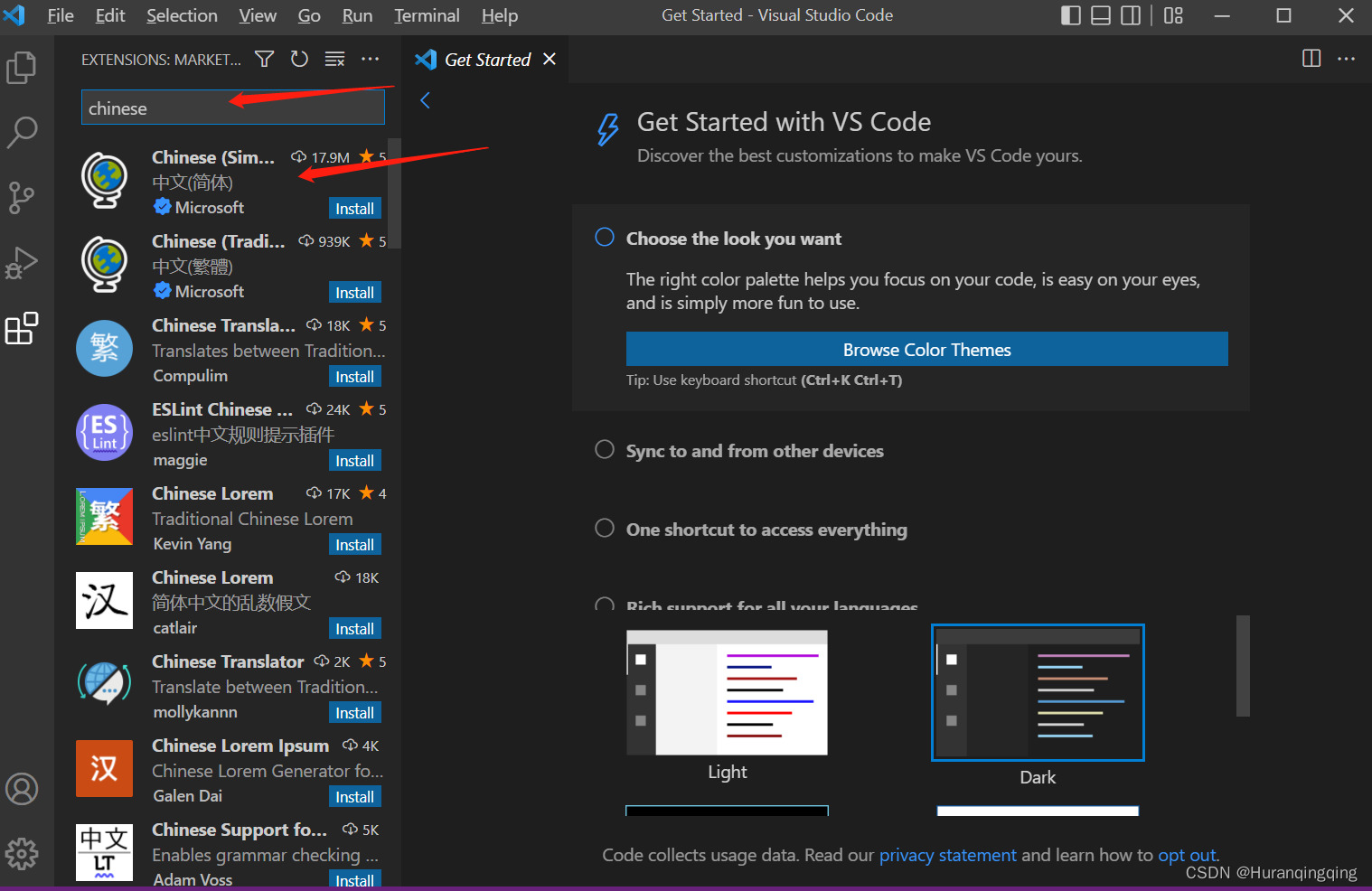Open editor more actions ellipsis

[1347, 59]
